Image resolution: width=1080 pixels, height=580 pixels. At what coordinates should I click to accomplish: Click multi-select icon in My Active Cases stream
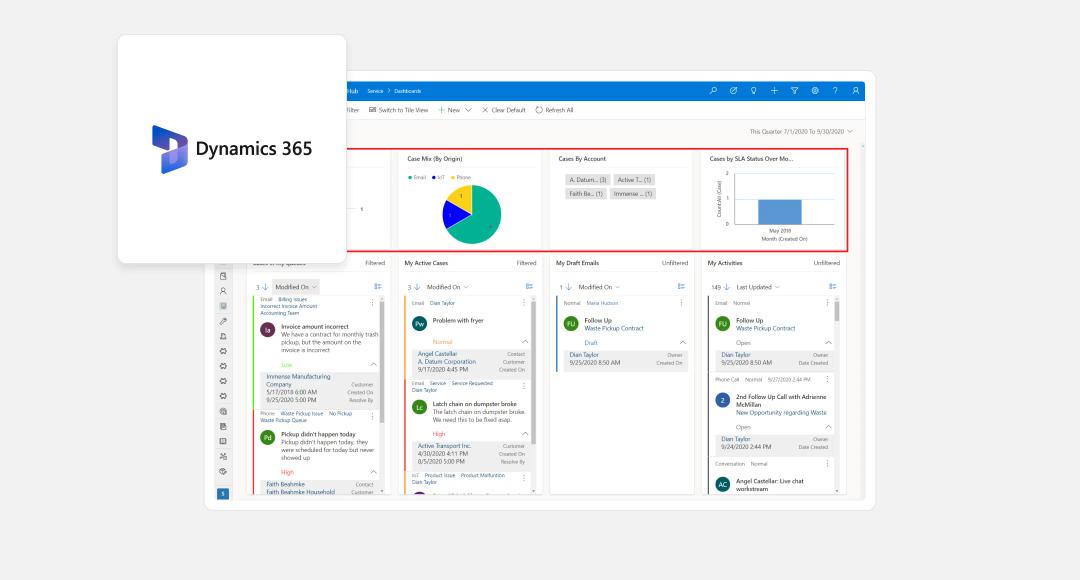(529, 287)
